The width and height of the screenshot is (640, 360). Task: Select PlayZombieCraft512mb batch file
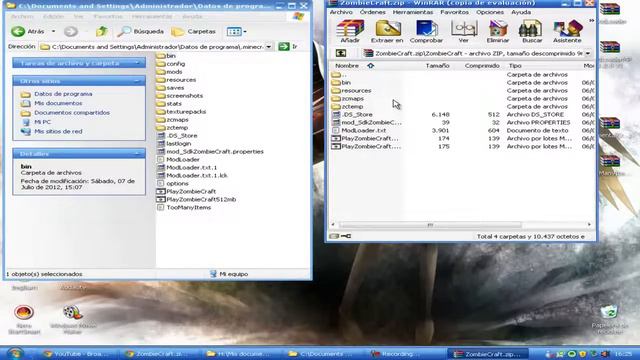coord(197,200)
